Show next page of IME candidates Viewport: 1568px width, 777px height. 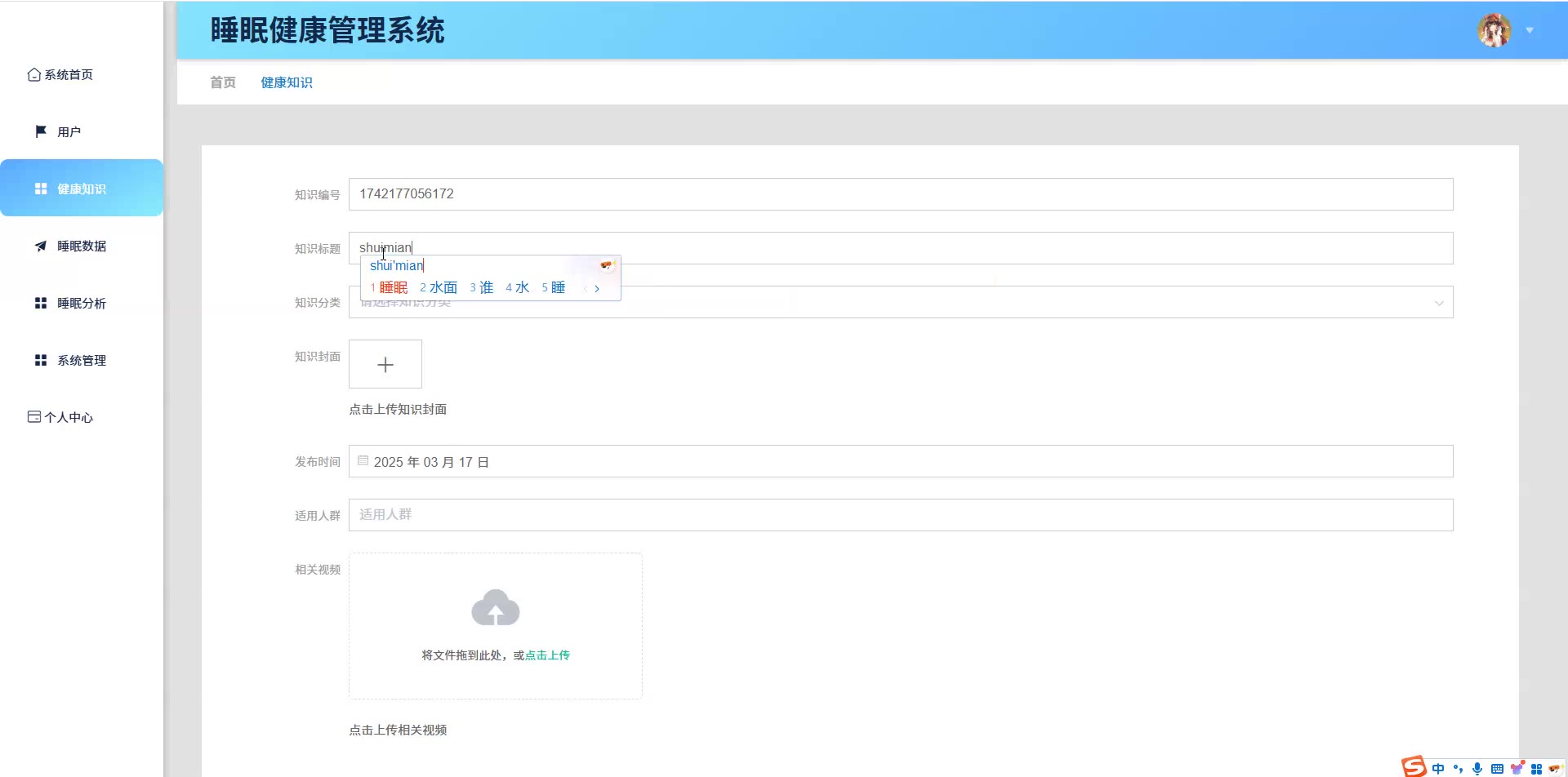[597, 288]
